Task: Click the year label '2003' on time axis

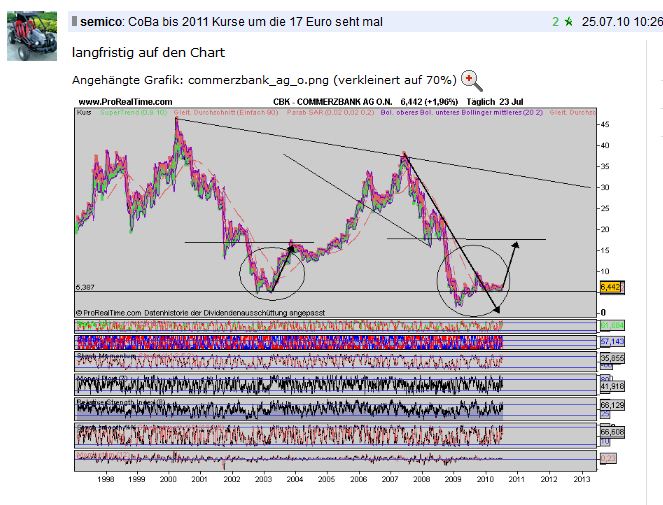Action: [263, 479]
